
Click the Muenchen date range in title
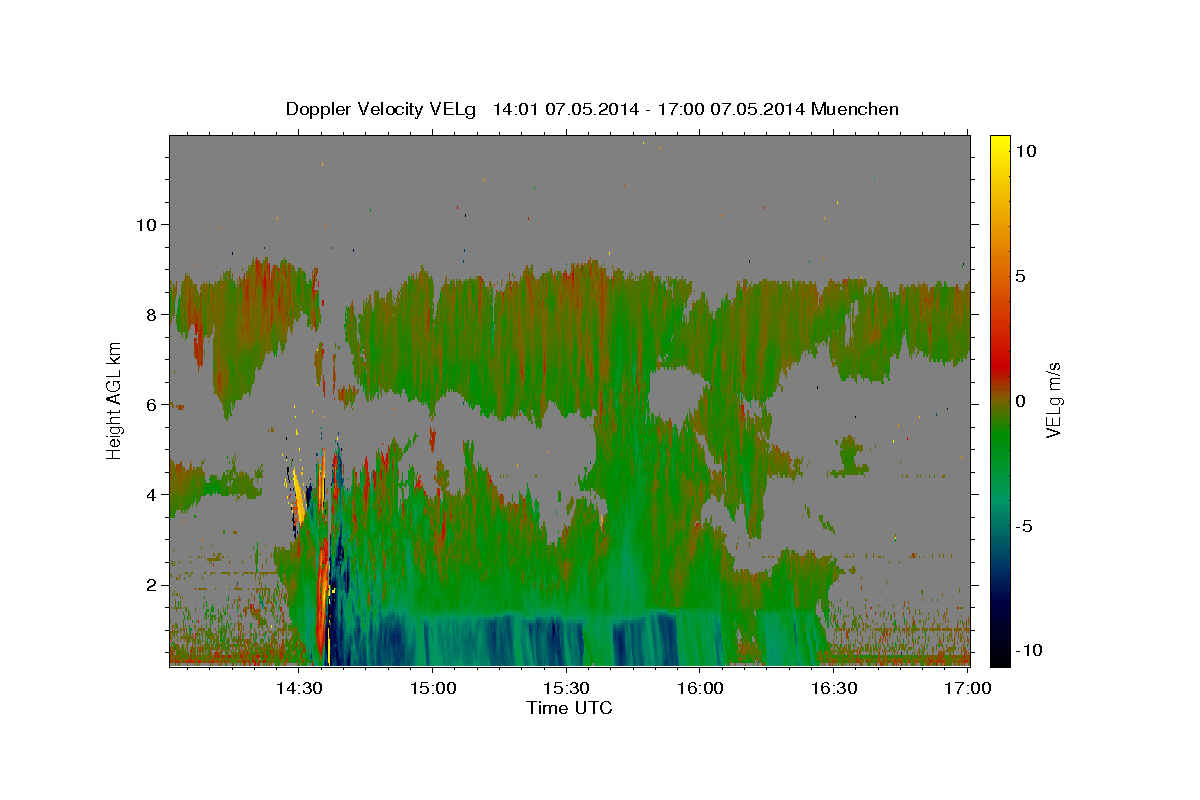click(x=696, y=109)
